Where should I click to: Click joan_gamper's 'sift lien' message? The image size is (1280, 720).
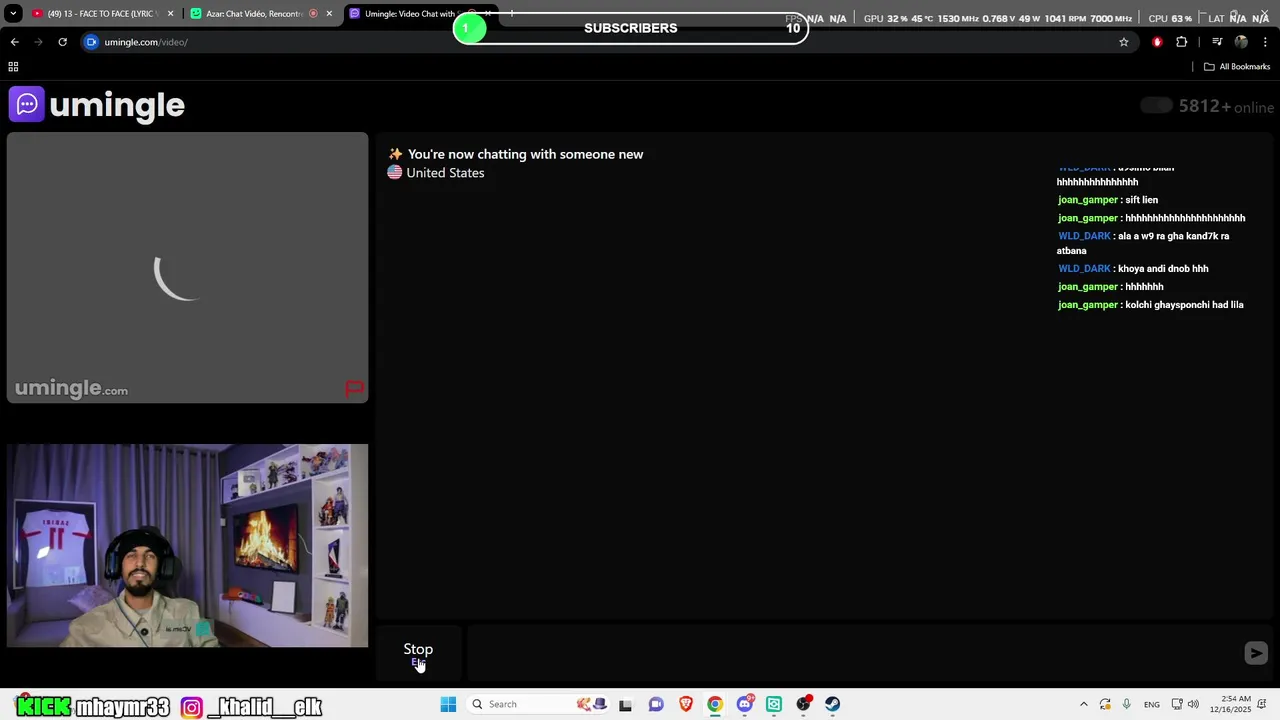1108,200
